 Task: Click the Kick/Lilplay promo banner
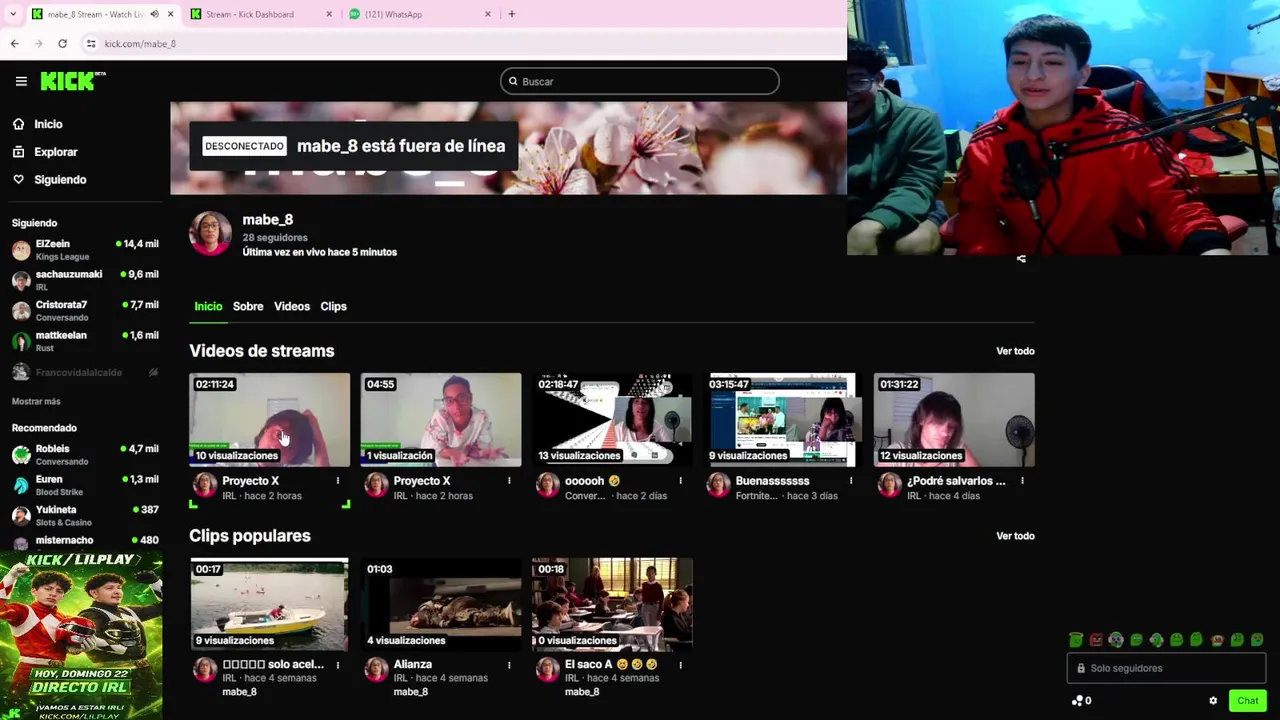81,635
